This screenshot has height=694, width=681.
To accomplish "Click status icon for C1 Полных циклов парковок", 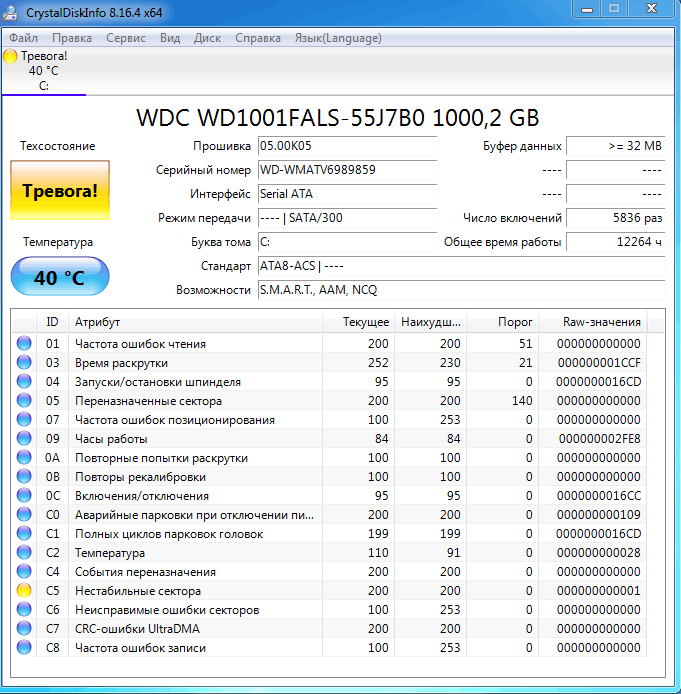I will pos(24,534).
